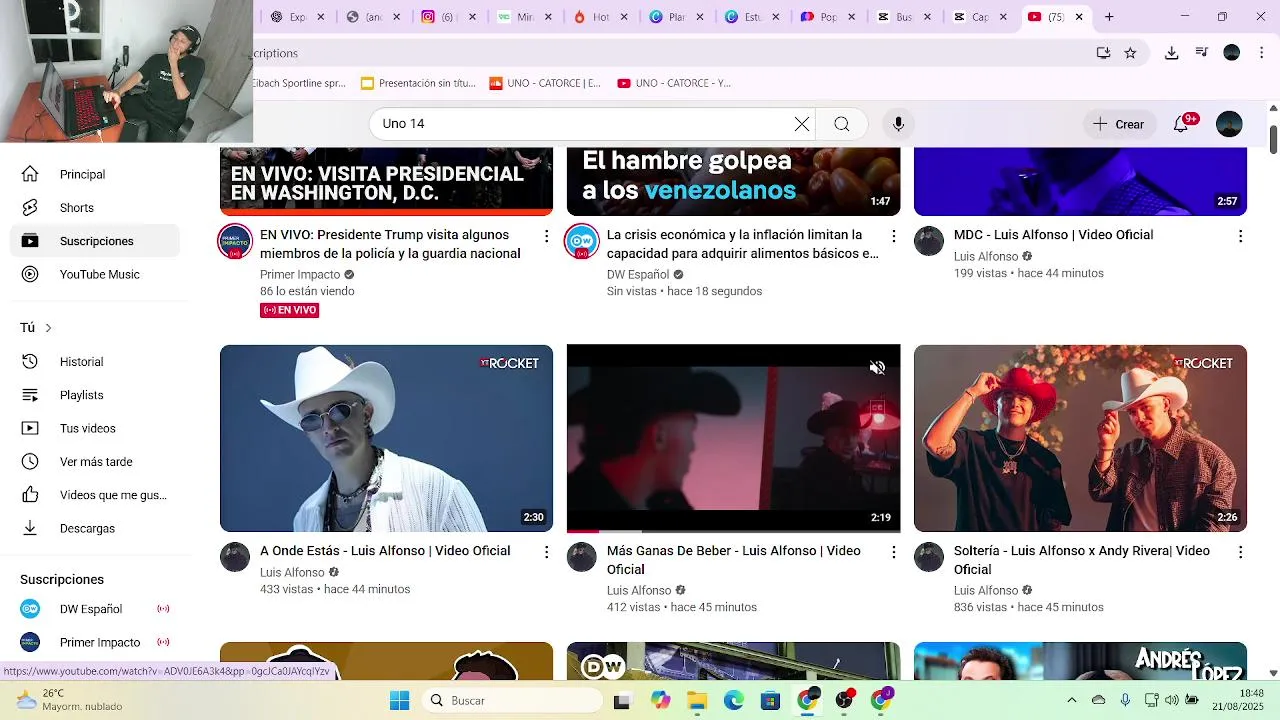1280x720 pixels.
Task: Click the Crear button
Action: click(x=1118, y=124)
